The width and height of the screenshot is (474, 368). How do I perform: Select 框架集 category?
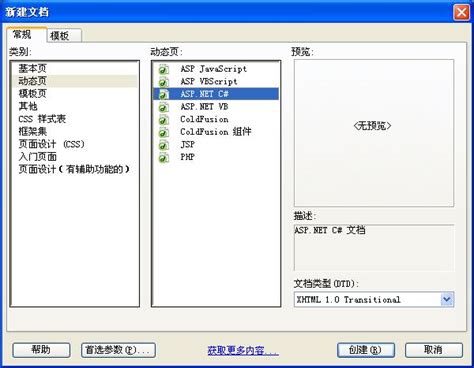click(75, 131)
